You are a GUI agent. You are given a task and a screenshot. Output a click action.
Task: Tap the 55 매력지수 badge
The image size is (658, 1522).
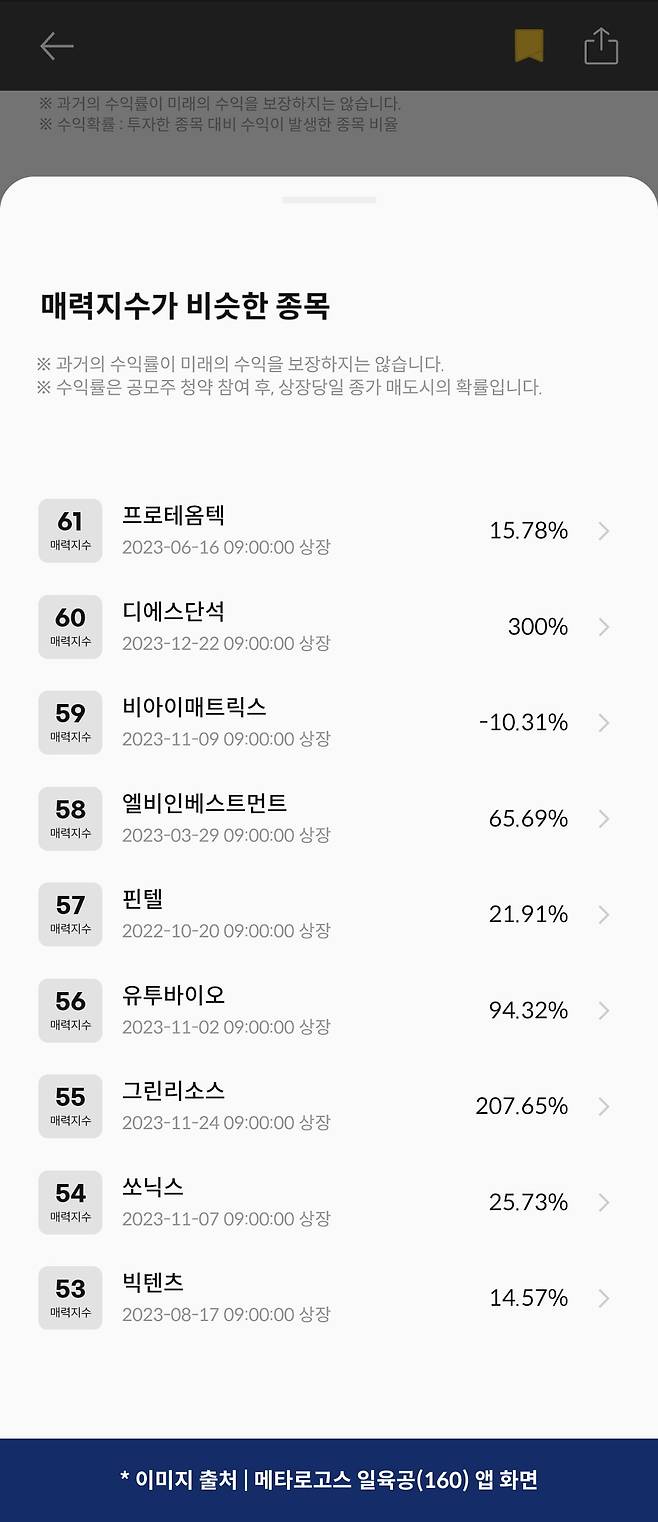click(x=70, y=1106)
